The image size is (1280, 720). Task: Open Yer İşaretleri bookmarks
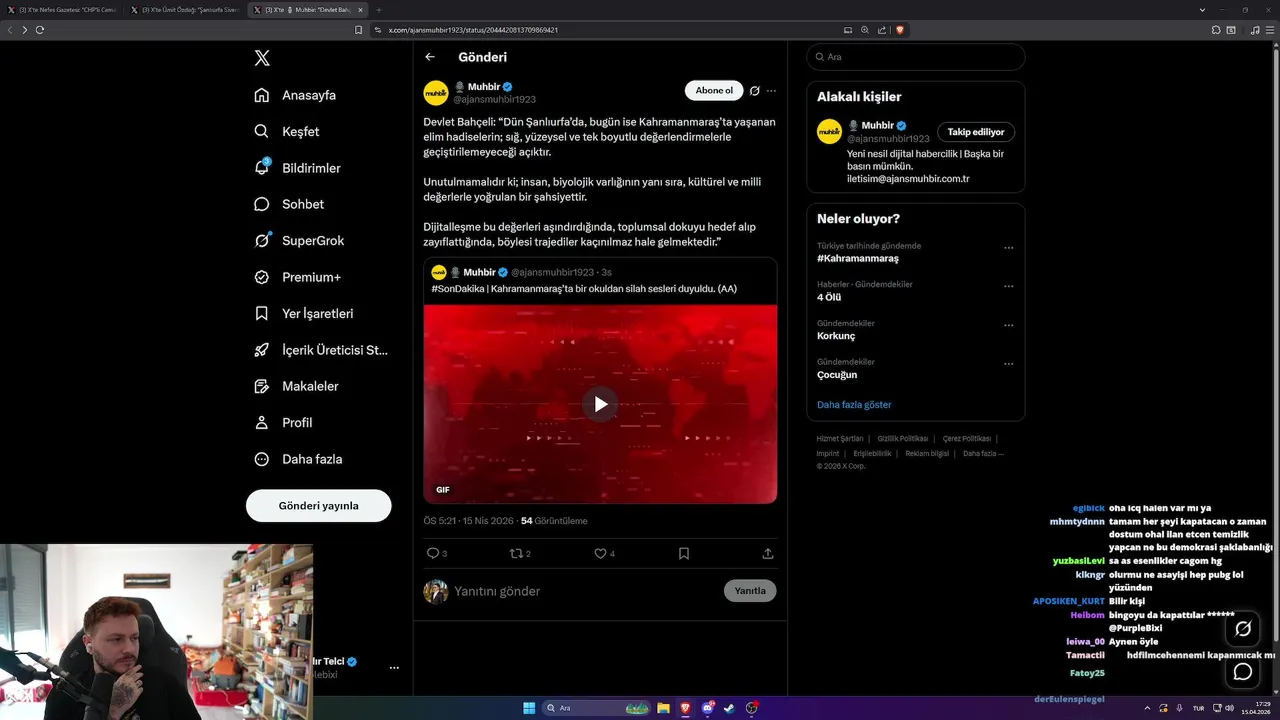click(x=304, y=313)
